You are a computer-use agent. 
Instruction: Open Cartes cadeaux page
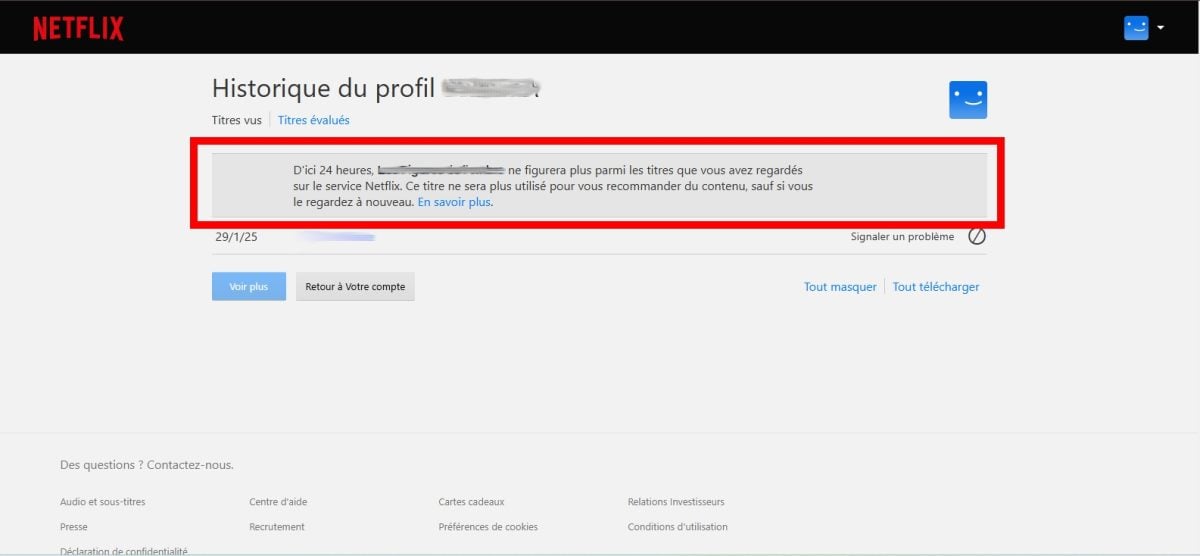[473, 502]
